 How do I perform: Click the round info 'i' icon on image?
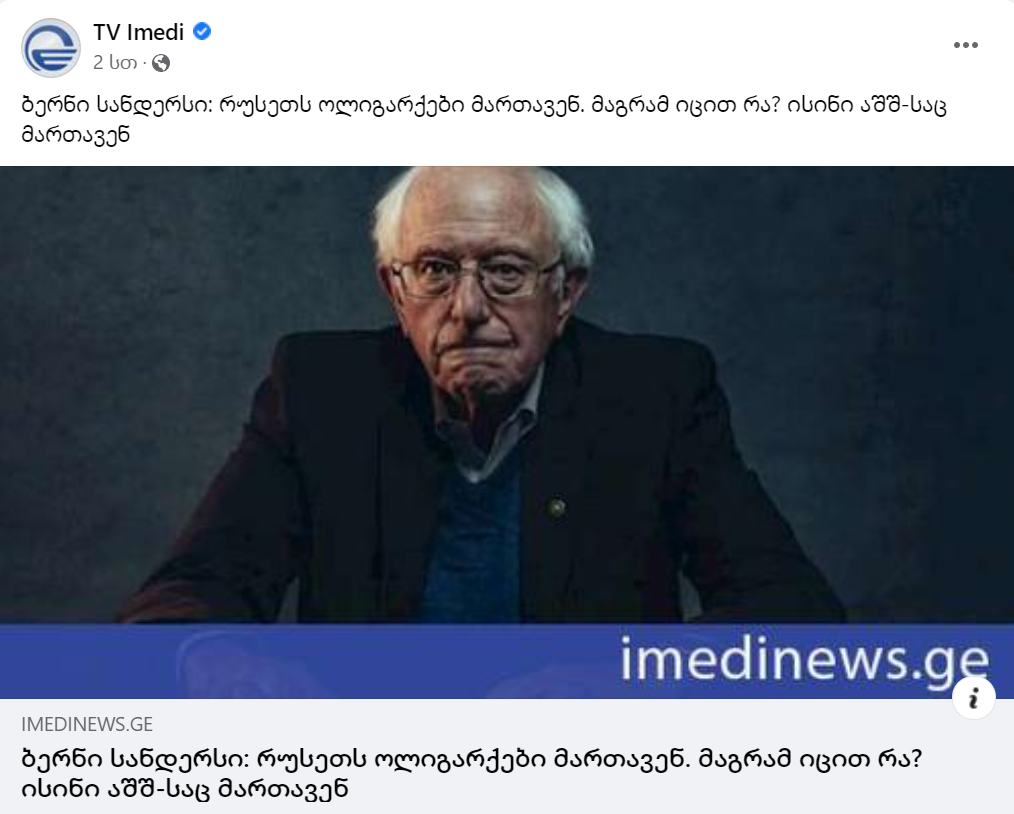(973, 698)
